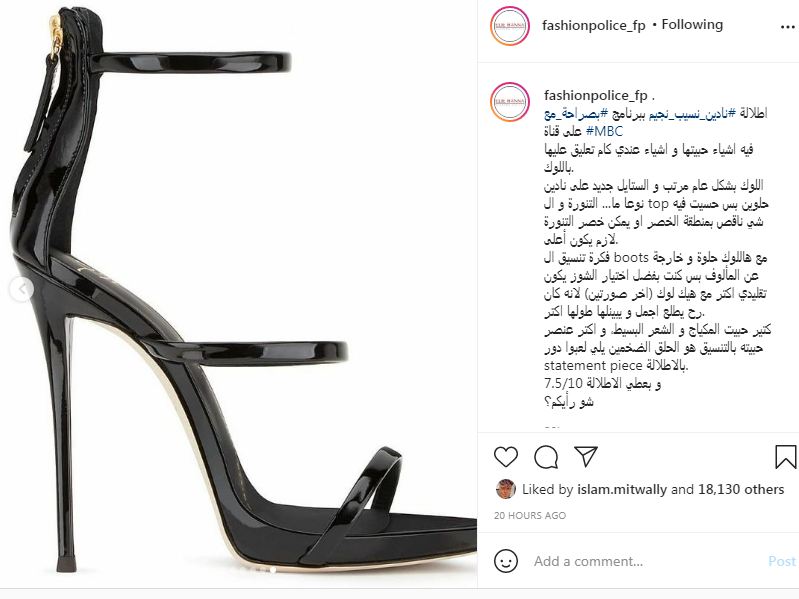Screen dimensions: 799x599
Task: Share post via paper plane icon
Action: pyautogui.click(x=585, y=456)
